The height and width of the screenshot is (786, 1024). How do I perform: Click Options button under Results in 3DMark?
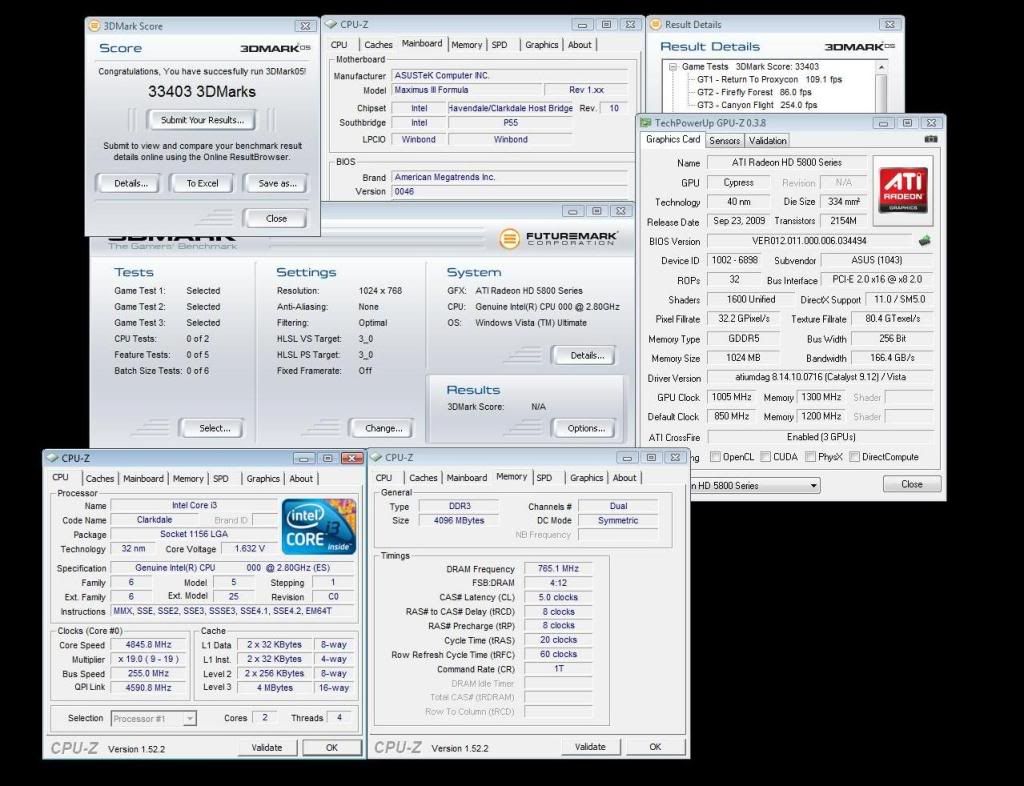(x=586, y=428)
